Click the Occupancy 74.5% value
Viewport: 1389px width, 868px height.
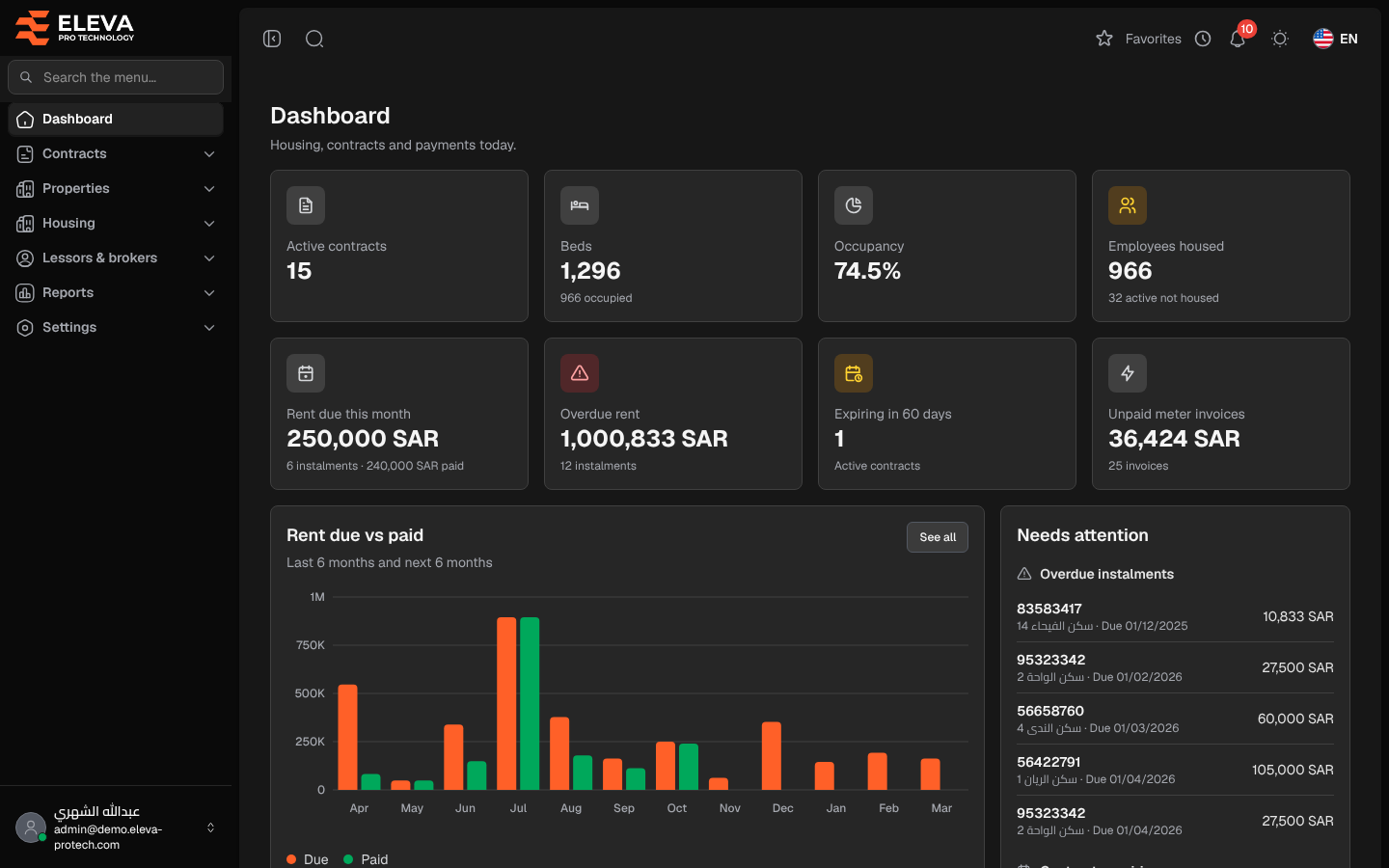click(x=867, y=271)
